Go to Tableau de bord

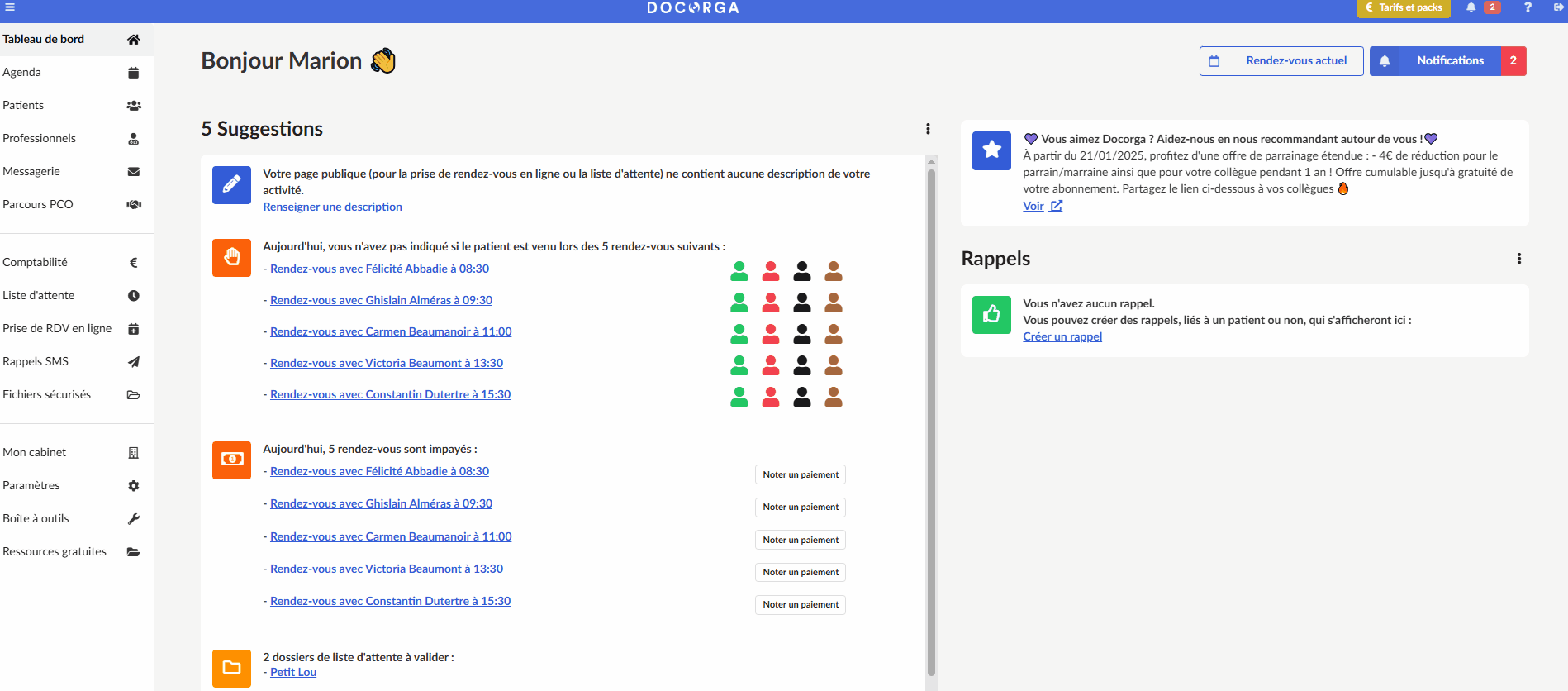pos(76,39)
